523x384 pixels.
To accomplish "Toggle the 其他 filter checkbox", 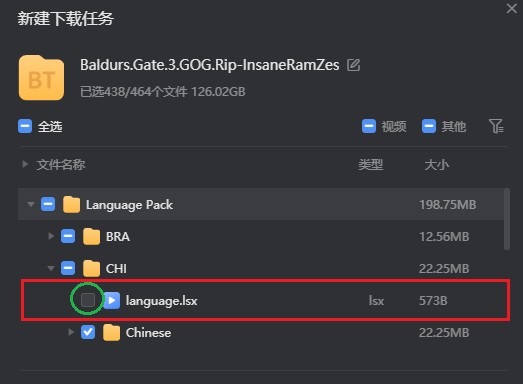I will (x=429, y=126).
